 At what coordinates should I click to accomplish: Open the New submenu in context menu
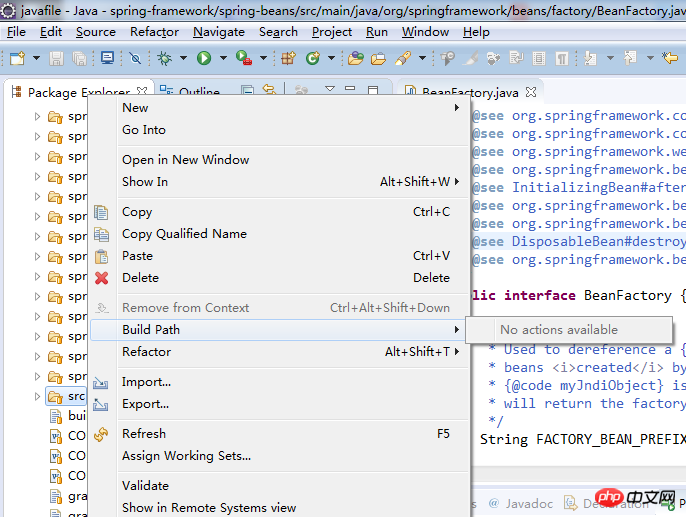click(x=280, y=108)
